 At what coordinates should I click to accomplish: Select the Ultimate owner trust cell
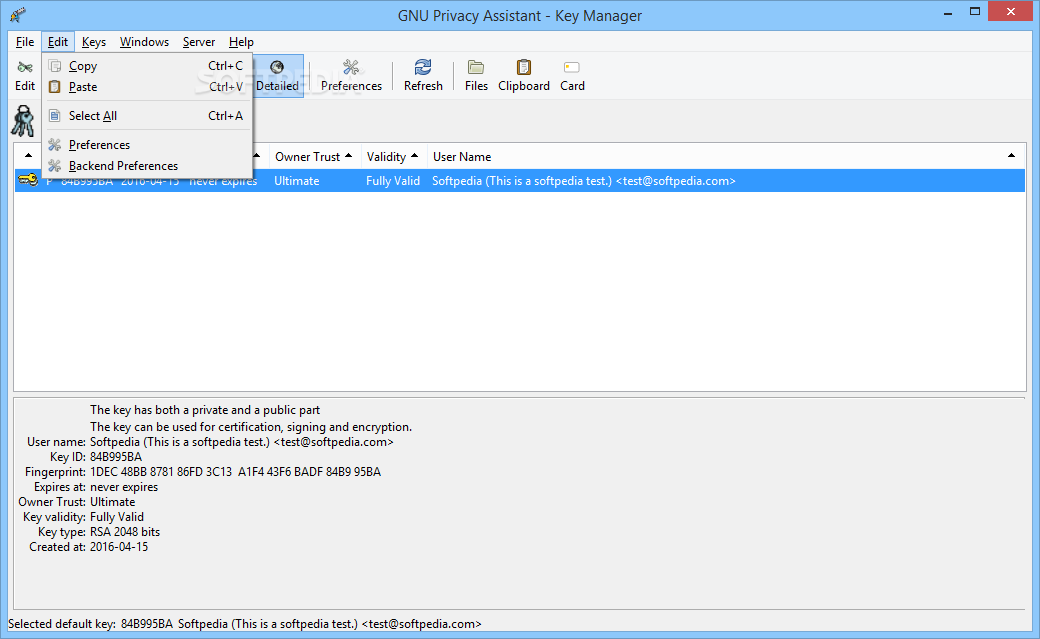pos(296,181)
